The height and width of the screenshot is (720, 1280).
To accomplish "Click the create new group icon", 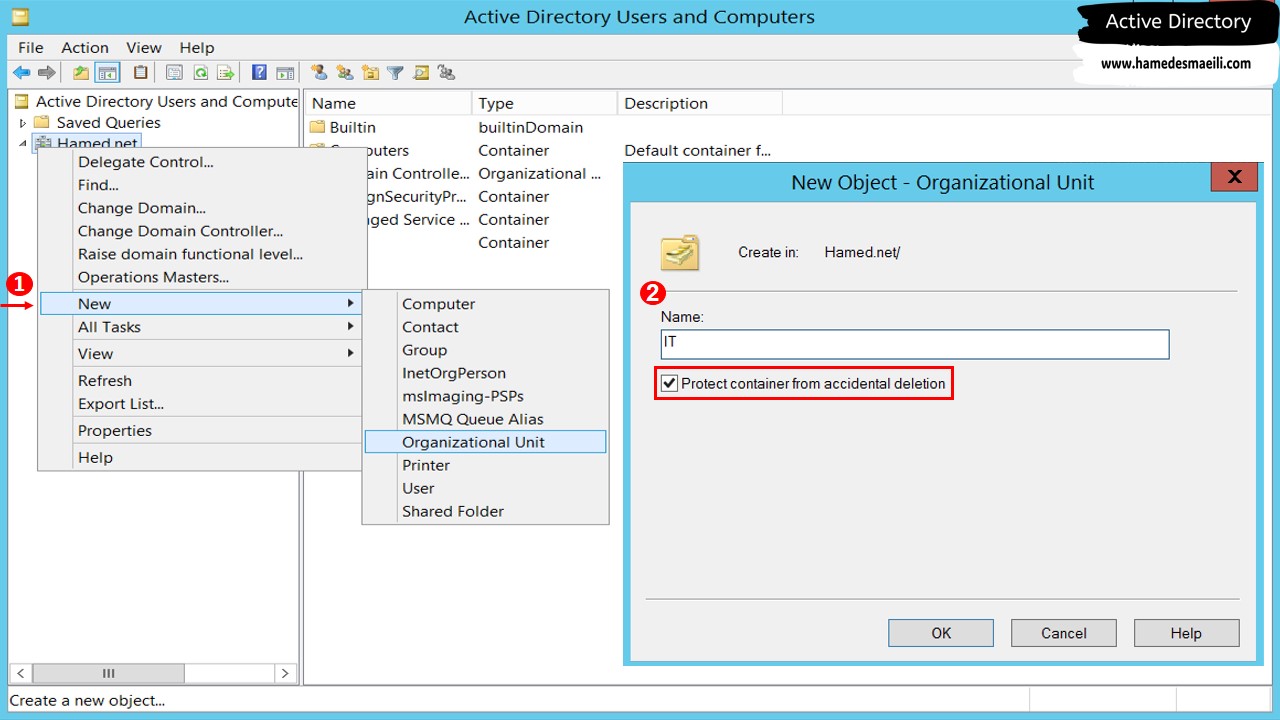I will (x=345, y=73).
